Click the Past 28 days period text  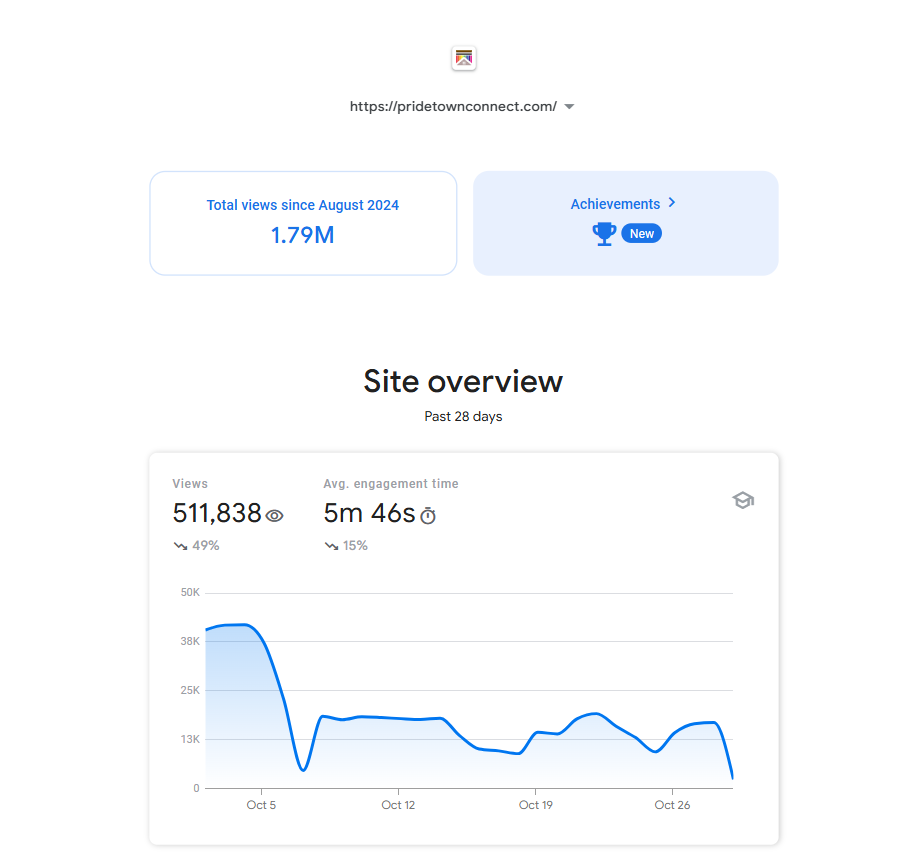(x=463, y=417)
